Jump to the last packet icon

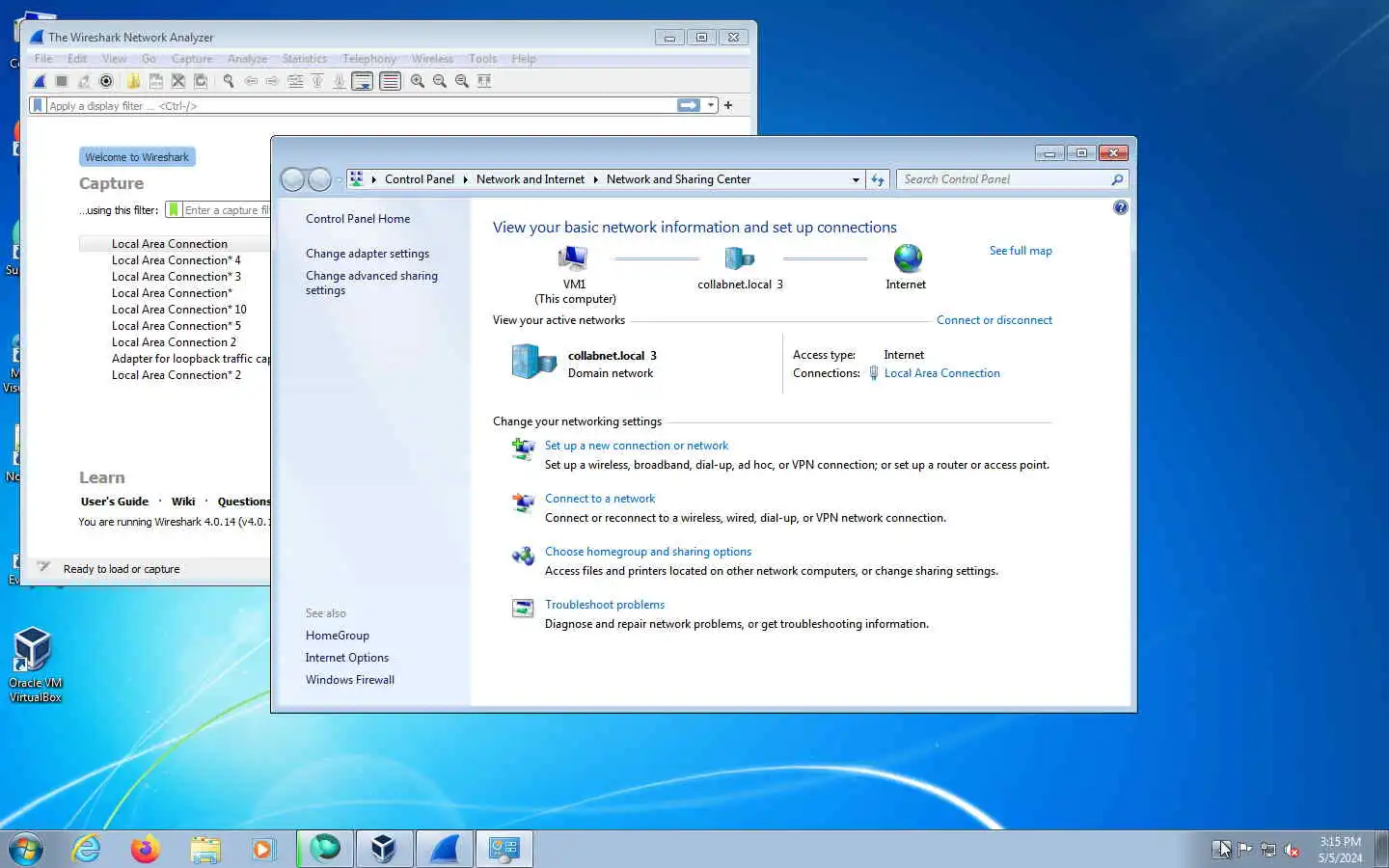click(x=340, y=81)
